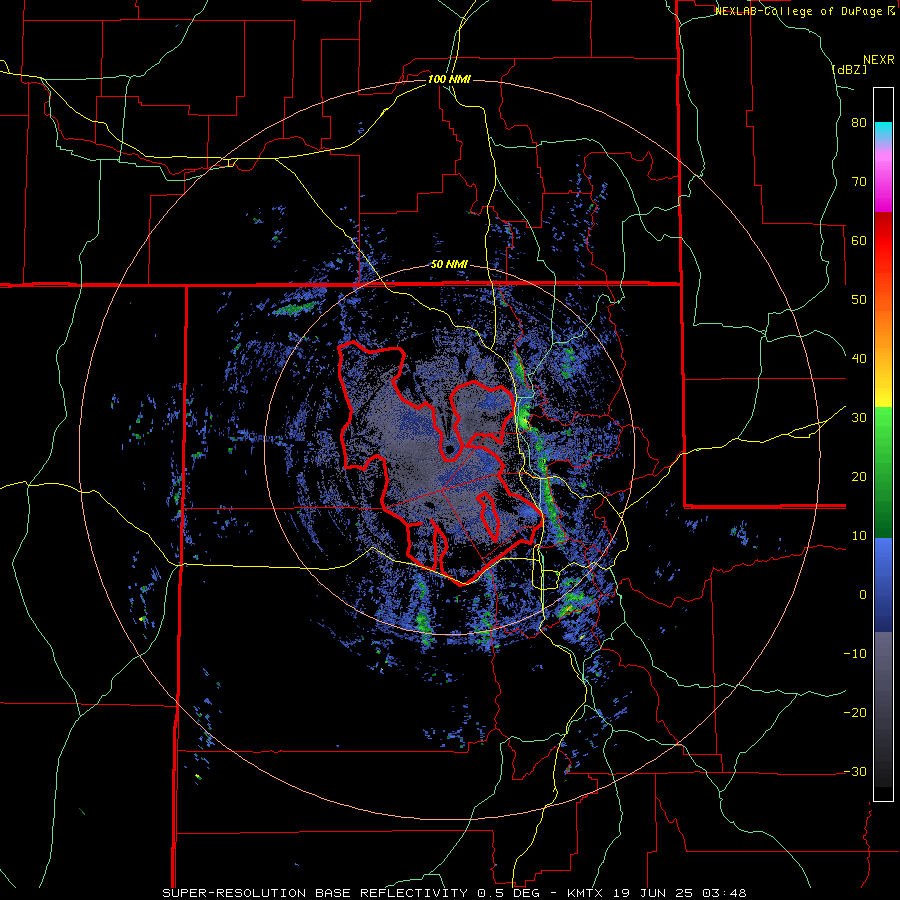
Task: Click the 03:48 timestamp in footer
Action: (x=726, y=893)
